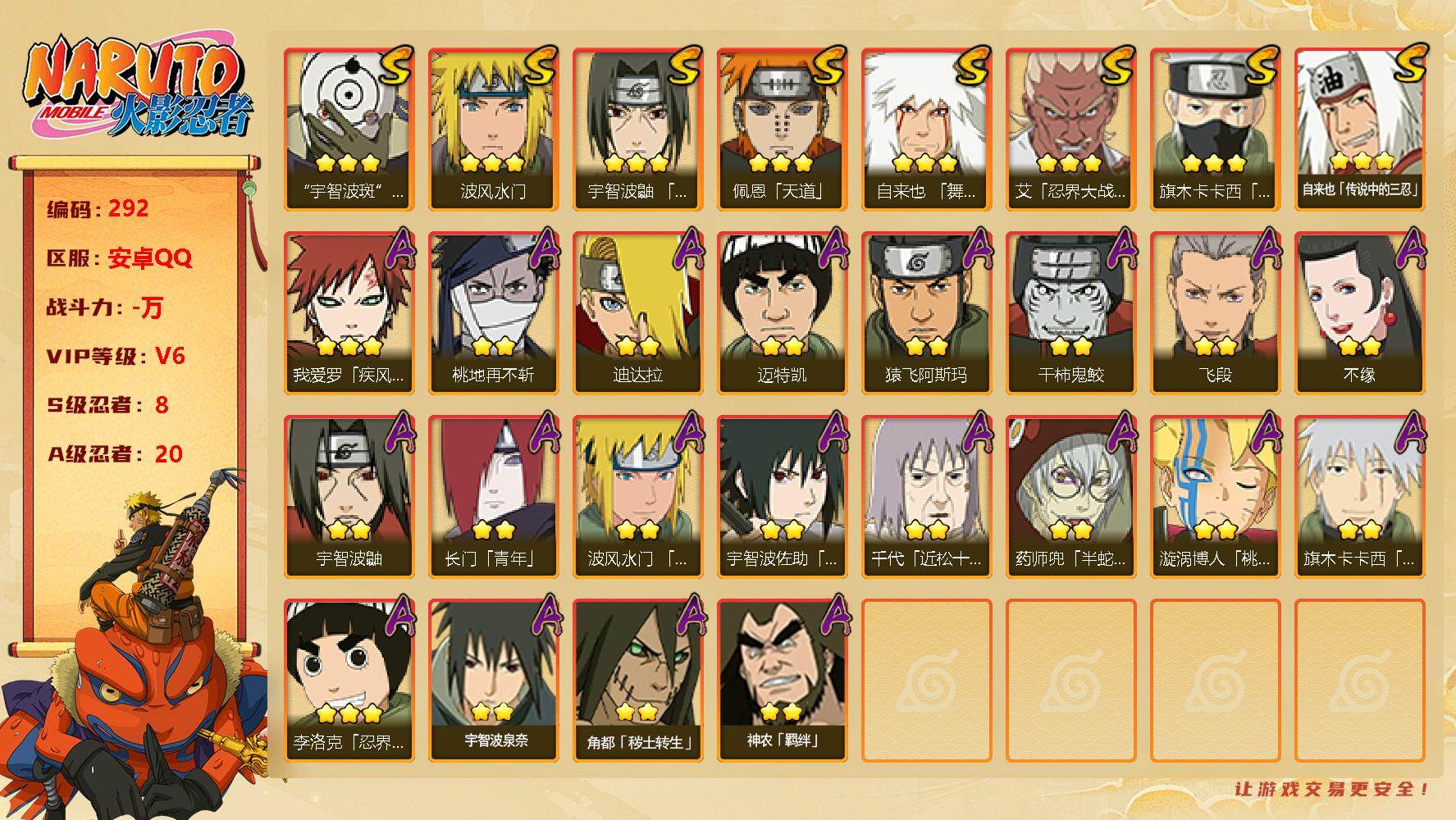Click the 自来也「传说中的三忍」 card
The width and height of the screenshot is (1456, 820).
[x=1359, y=129]
